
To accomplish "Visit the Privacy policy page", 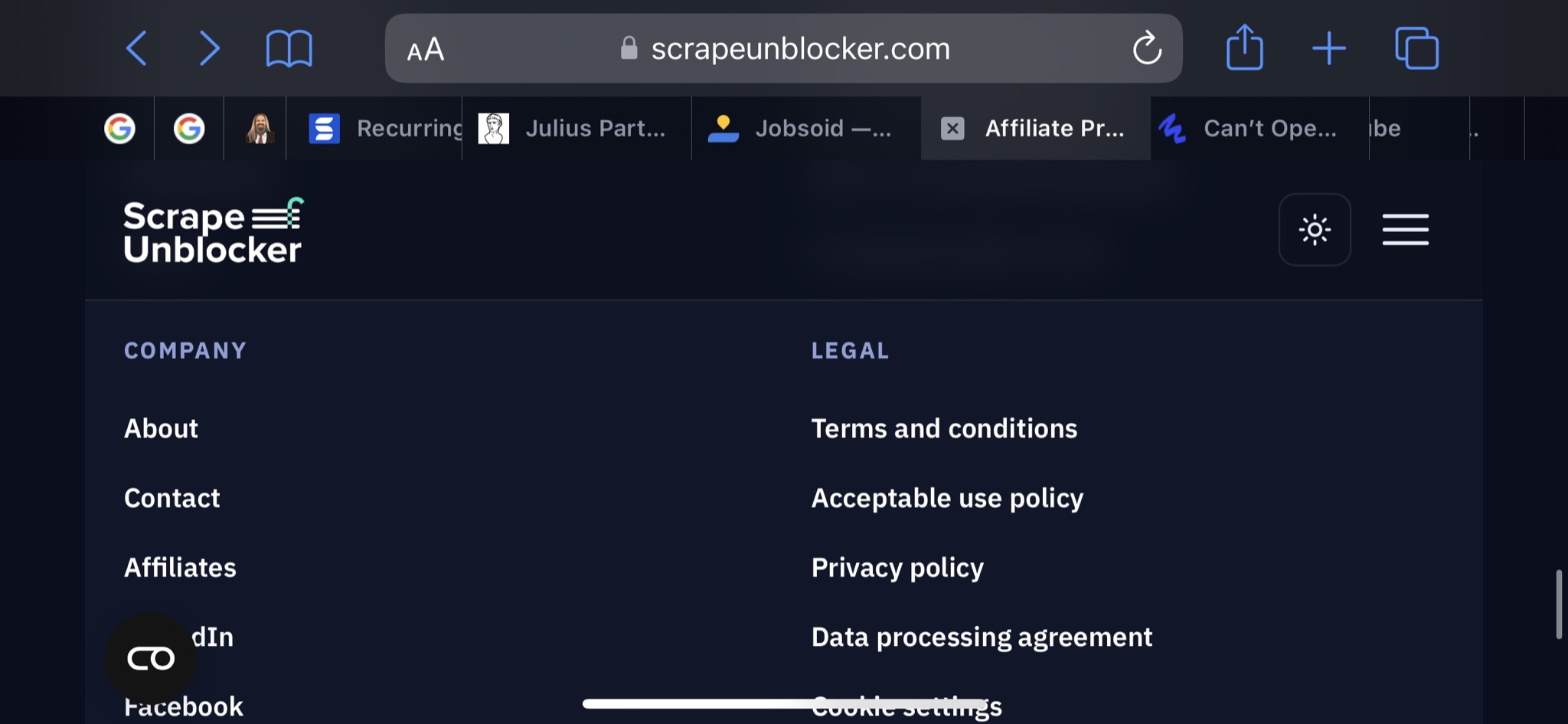I will (x=897, y=568).
